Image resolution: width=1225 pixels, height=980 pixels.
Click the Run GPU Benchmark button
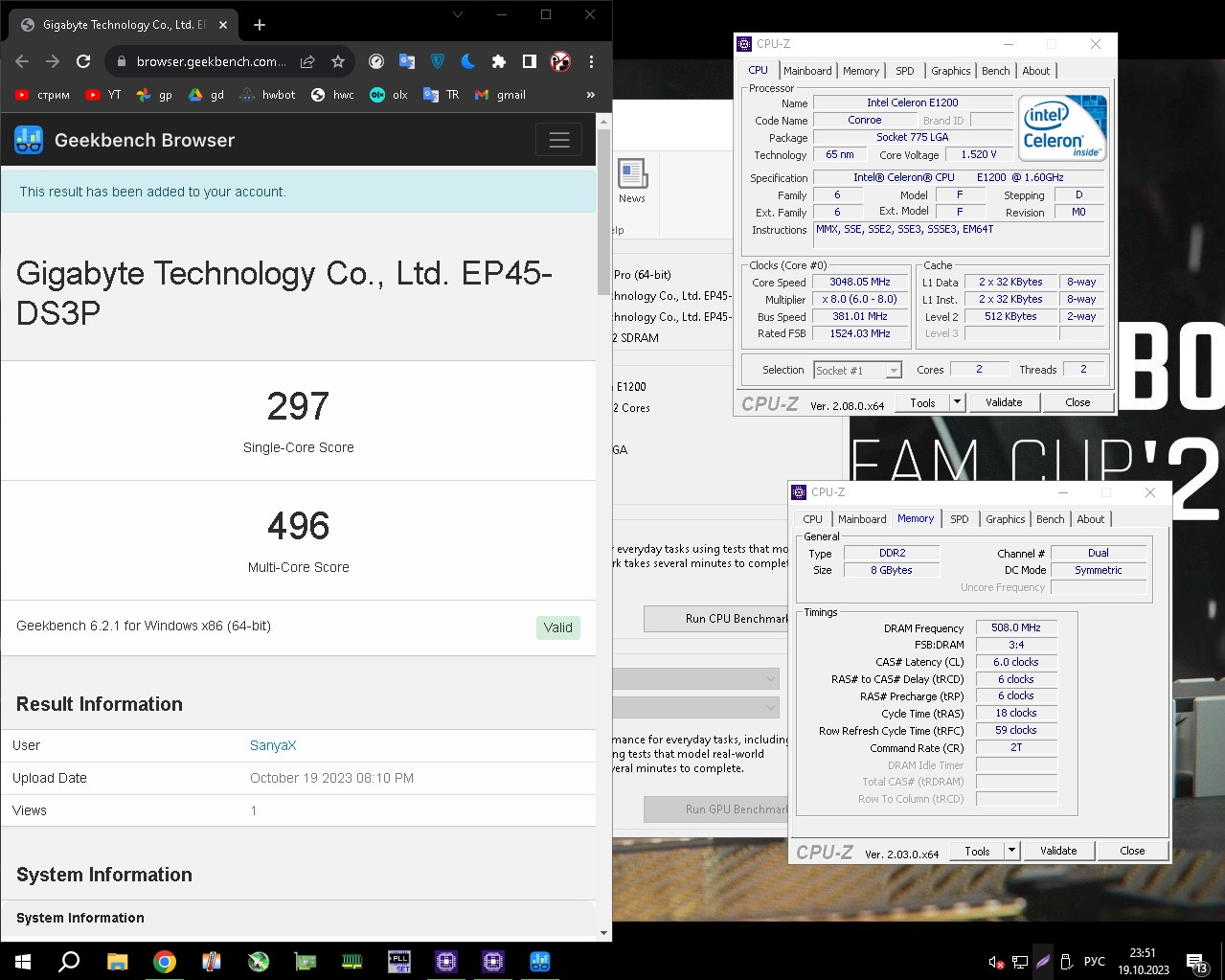click(715, 809)
